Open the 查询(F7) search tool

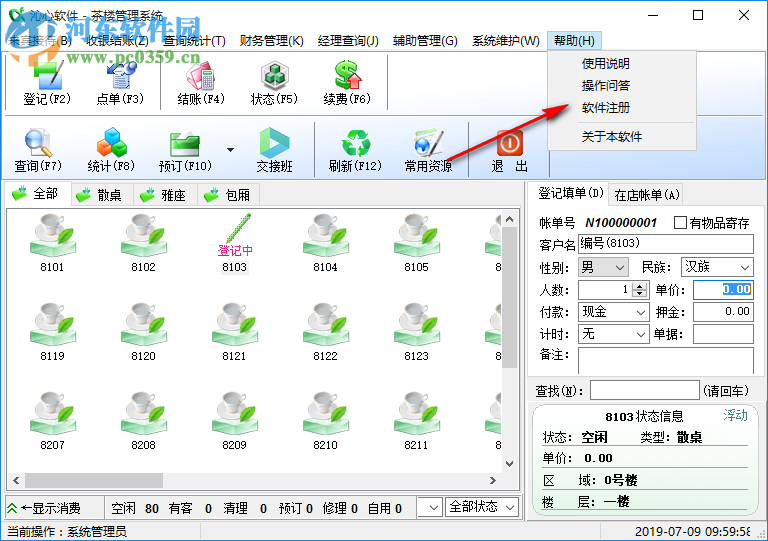(x=38, y=150)
